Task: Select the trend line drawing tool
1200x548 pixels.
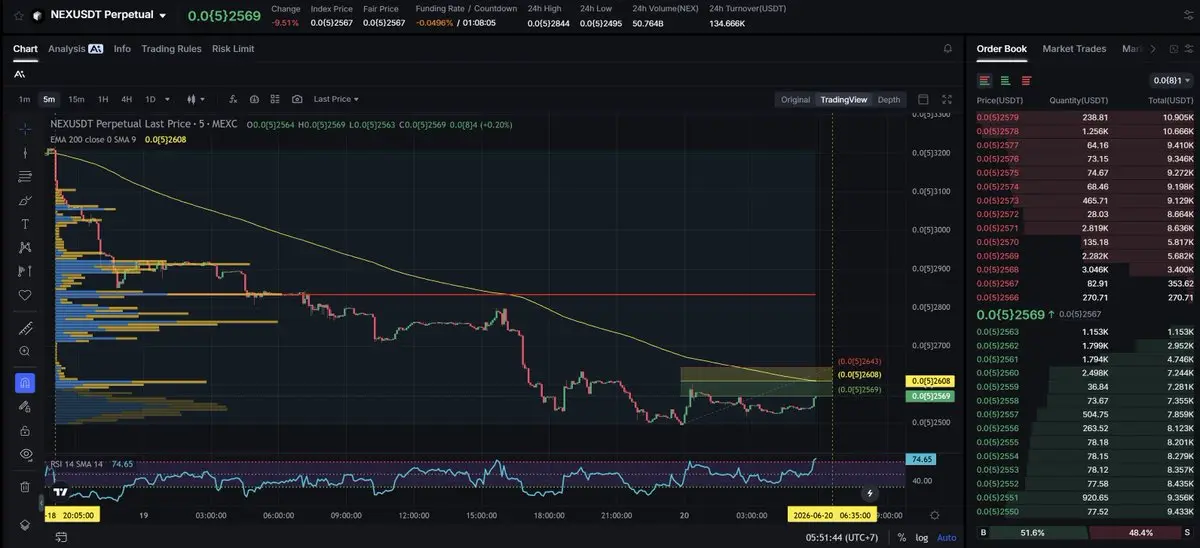Action: coord(25,153)
